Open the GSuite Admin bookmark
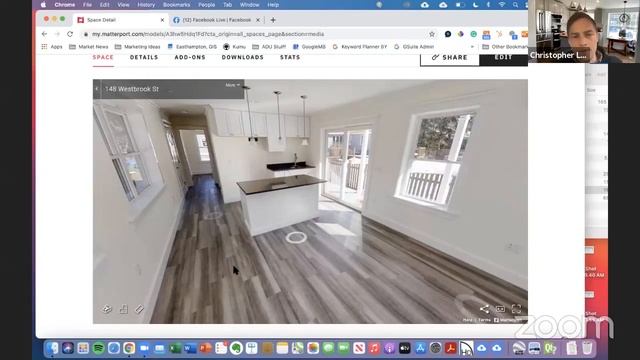The image size is (640, 360). tap(414, 47)
